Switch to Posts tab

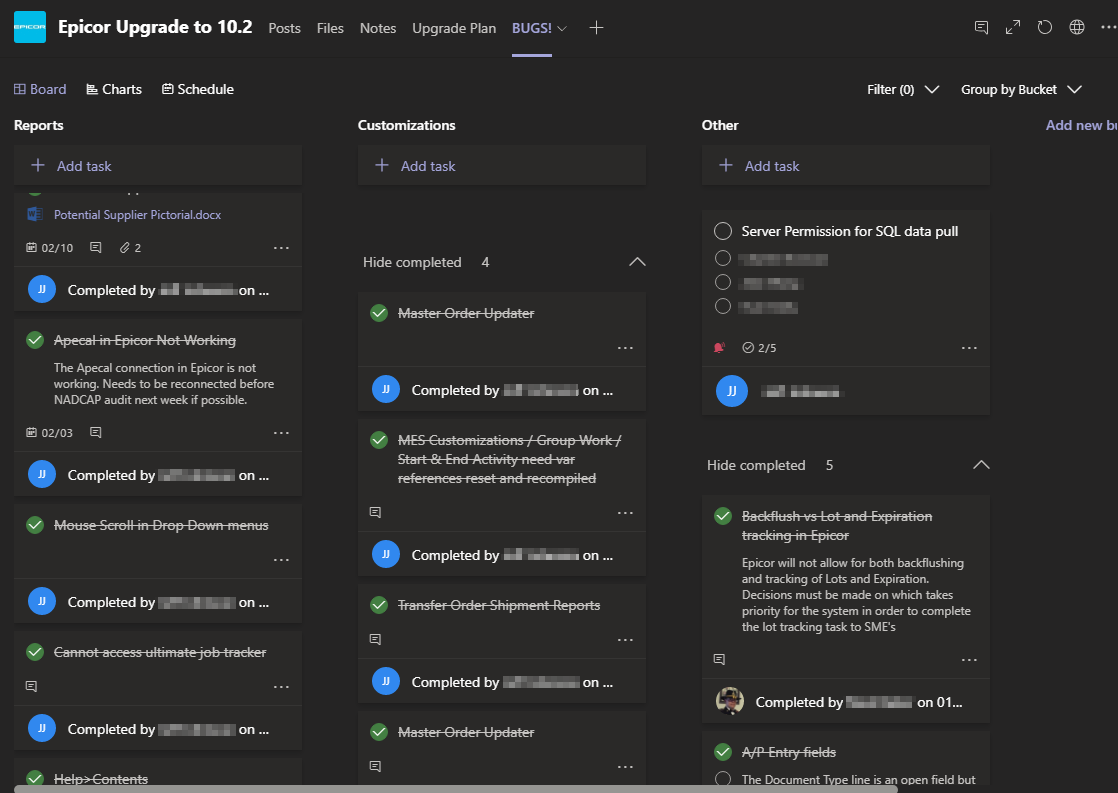(x=284, y=28)
